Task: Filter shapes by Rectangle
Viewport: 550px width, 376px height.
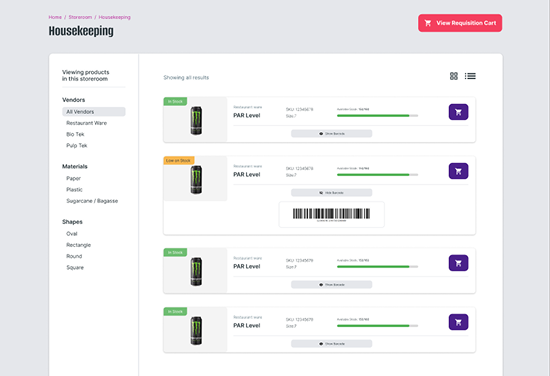Action: click(79, 245)
